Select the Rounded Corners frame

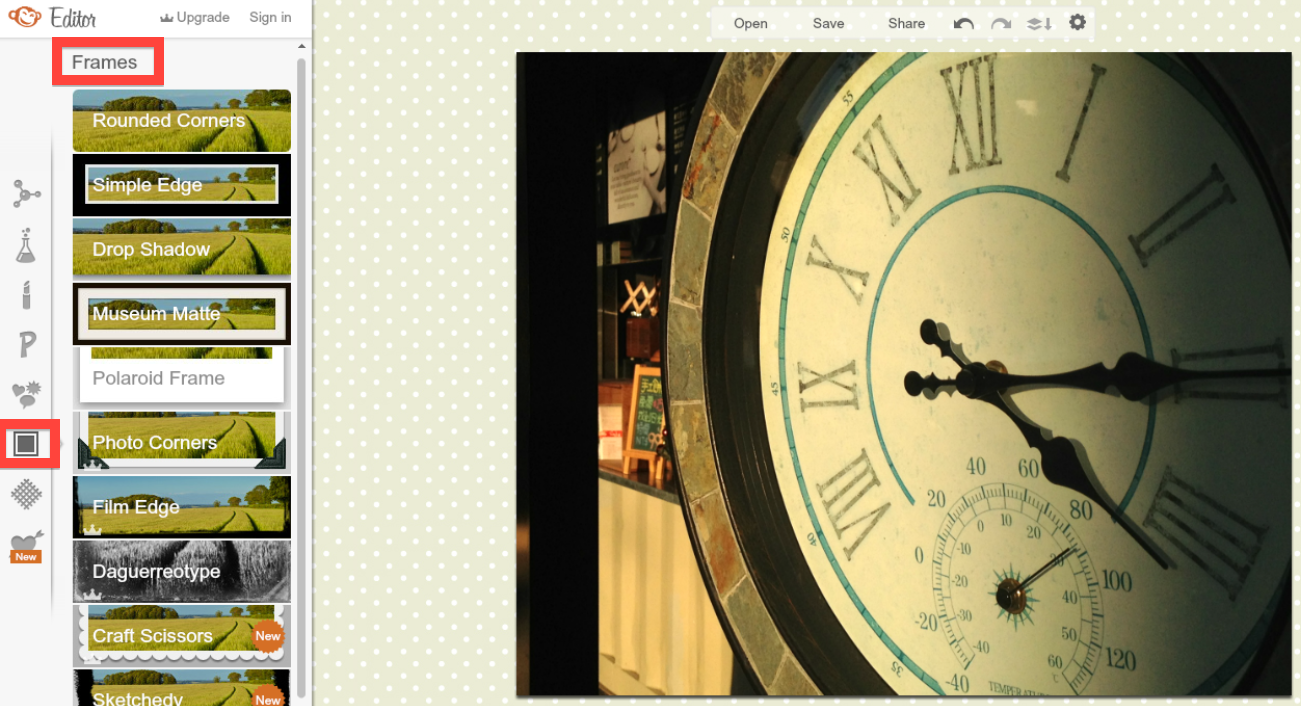pyautogui.click(x=182, y=120)
